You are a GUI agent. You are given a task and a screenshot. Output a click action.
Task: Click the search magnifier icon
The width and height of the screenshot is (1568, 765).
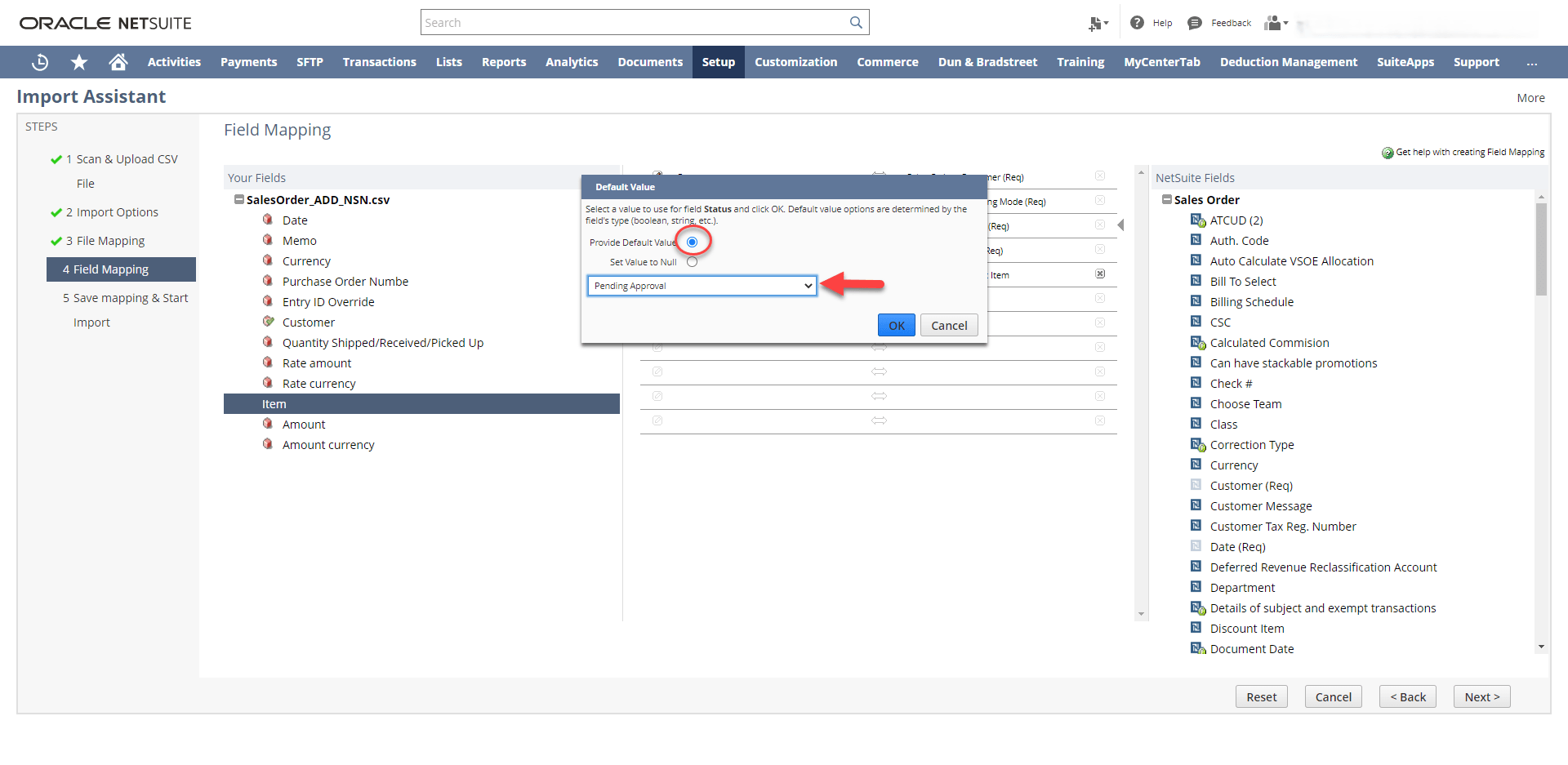(x=856, y=22)
